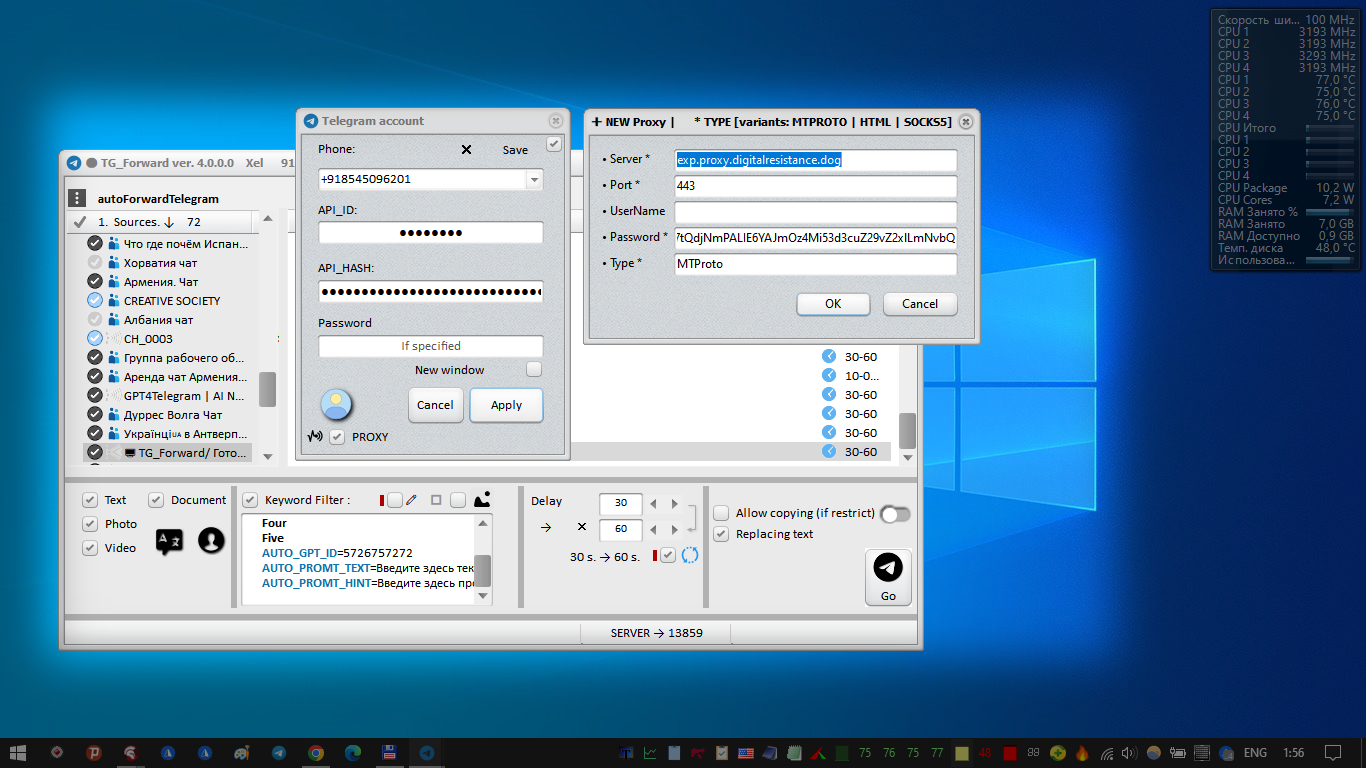Click the down arrow below the sources list
Screen dimensions: 1366x768
(x=266, y=456)
